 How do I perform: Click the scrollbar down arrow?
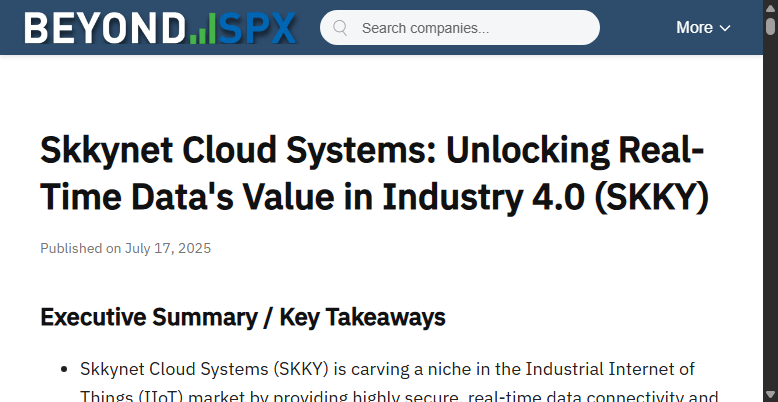point(771,396)
